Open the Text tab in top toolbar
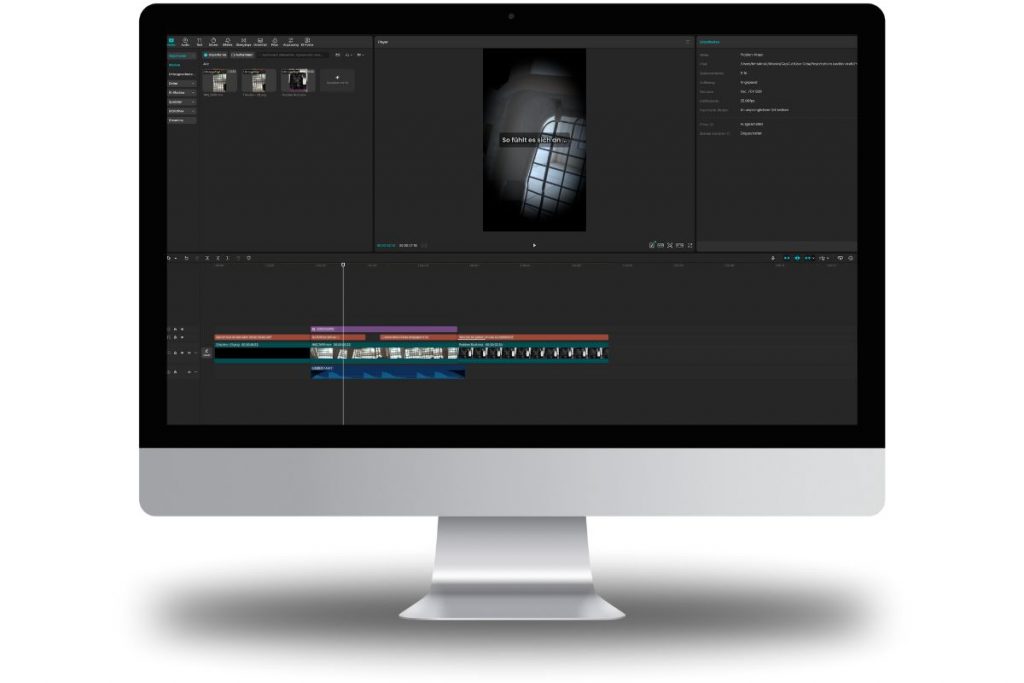Viewport: 1024px width, 683px height. [200, 42]
